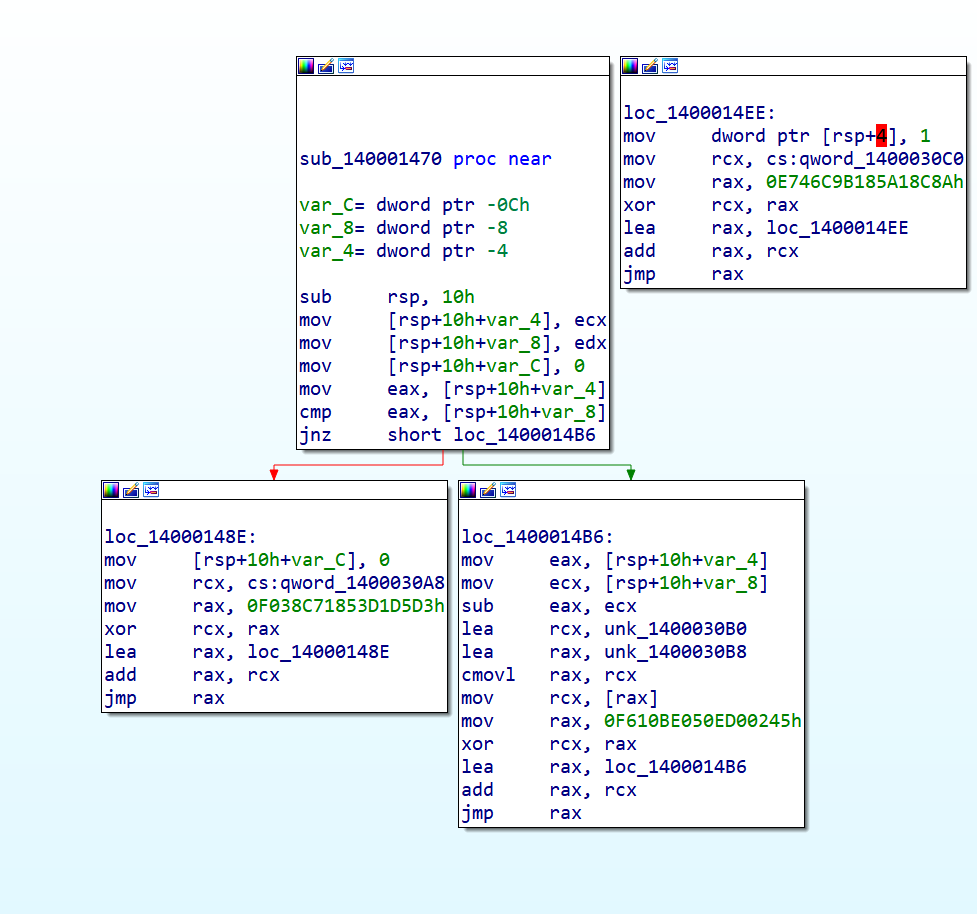The height and width of the screenshot is (914, 977).
Task: Click the group nodes icon on loc_1400014EE block
Action: pyautogui.click(x=670, y=66)
